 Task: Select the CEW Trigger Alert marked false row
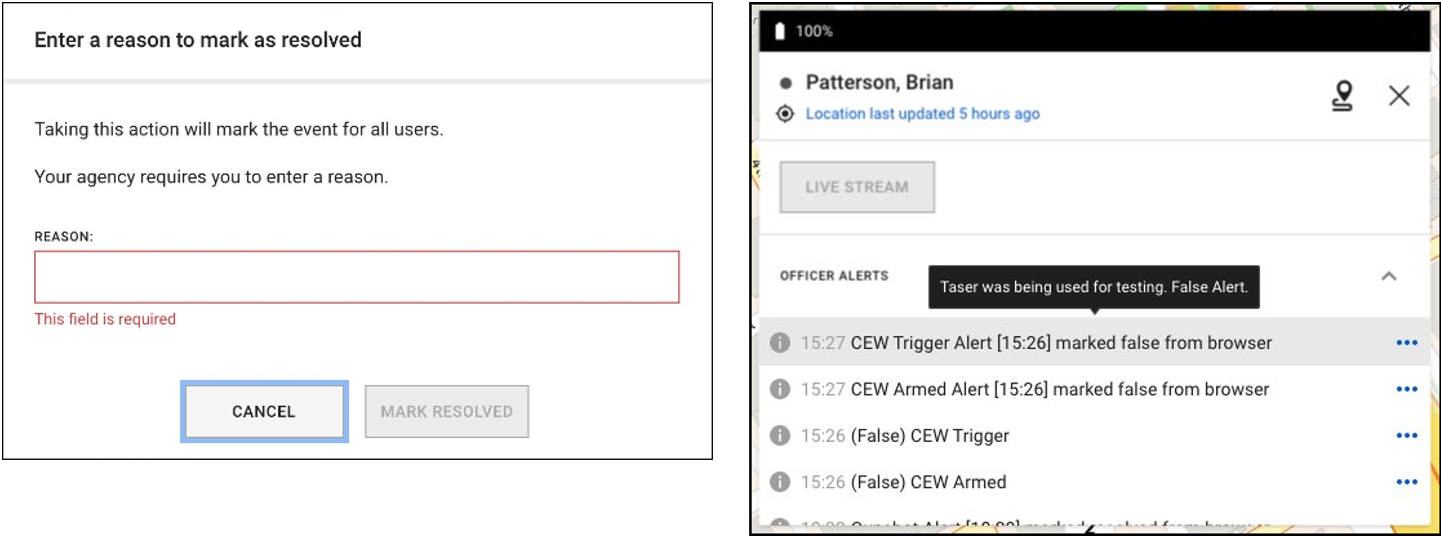1060,343
